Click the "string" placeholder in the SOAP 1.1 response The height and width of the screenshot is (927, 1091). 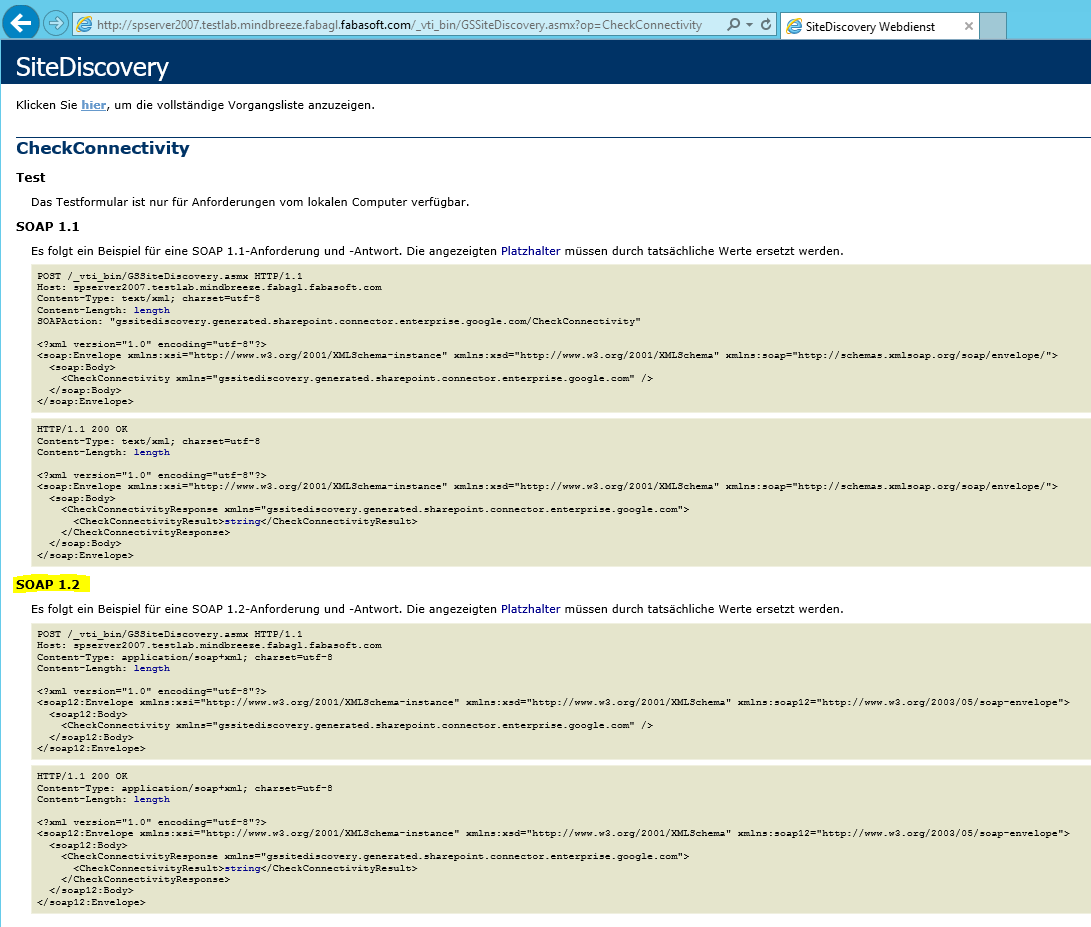[x=242, y=521]
